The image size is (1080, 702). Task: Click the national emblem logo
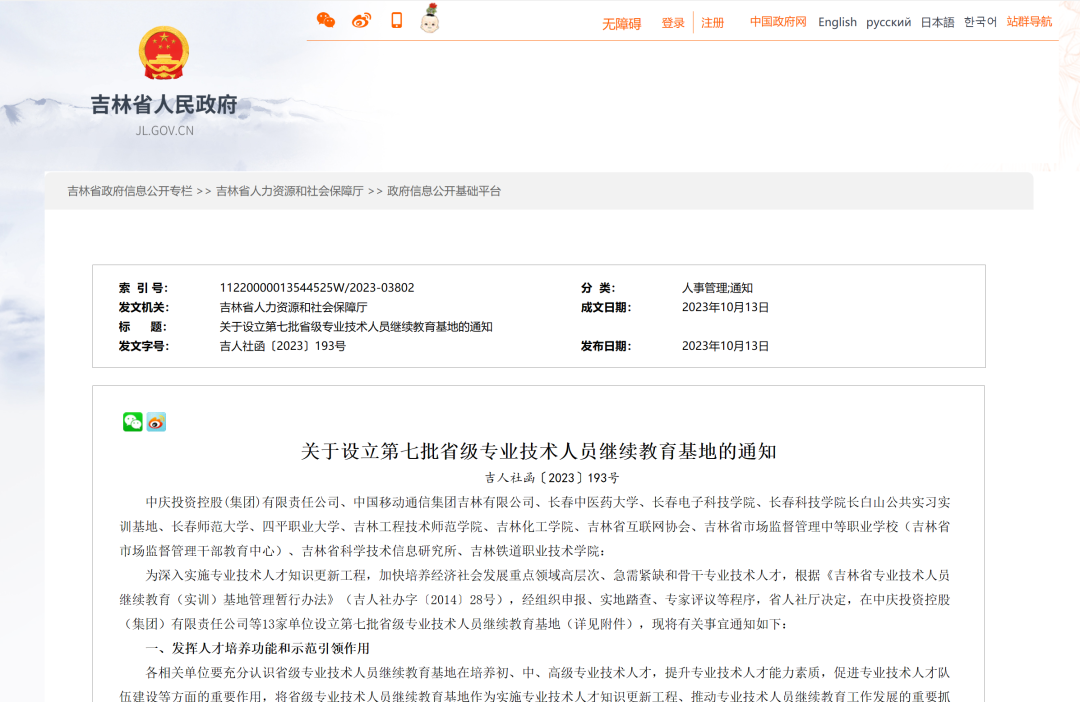click(x=164, y=53)
